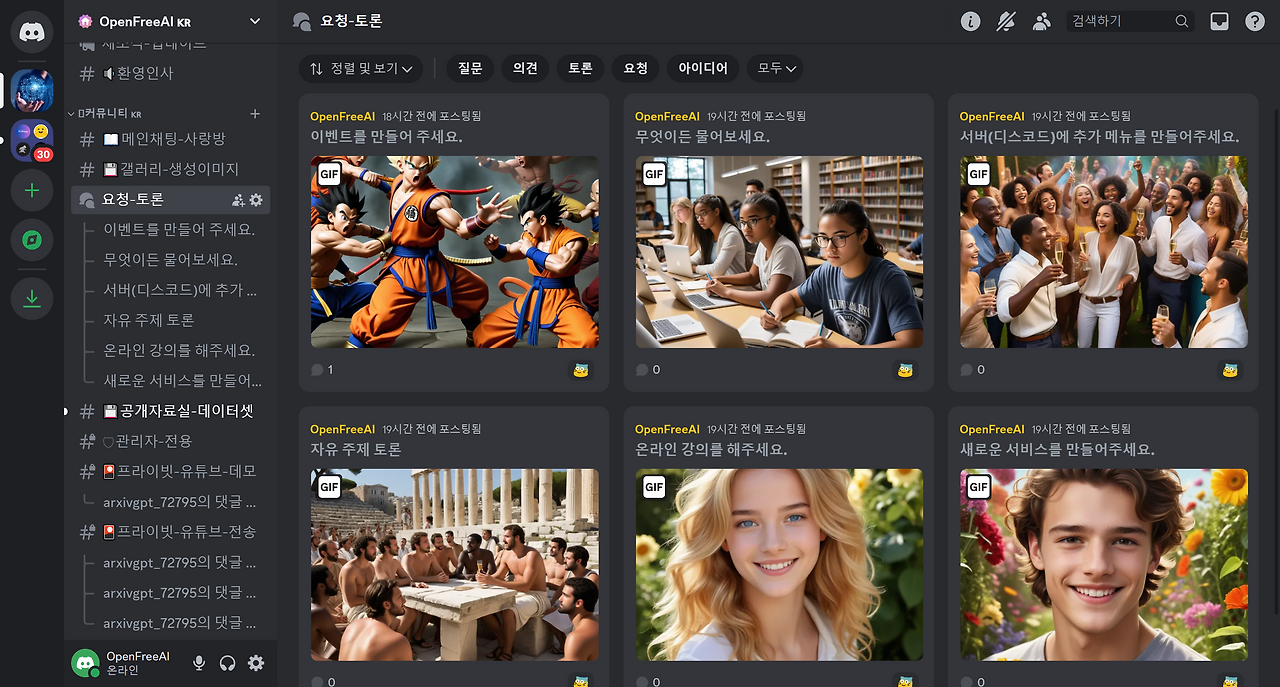Click the channel info icon in the header
The image size is (1280, 687).
[x=970, y=20]
